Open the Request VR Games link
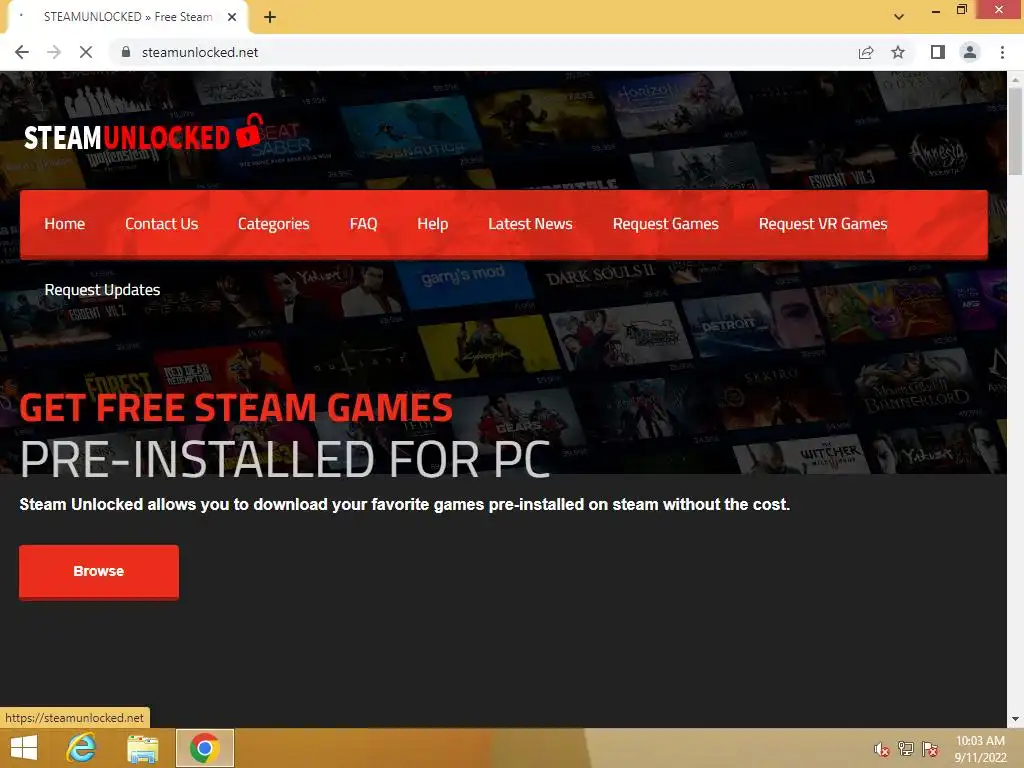Viewport: 1024px width, 768px height. pos(823,224)
